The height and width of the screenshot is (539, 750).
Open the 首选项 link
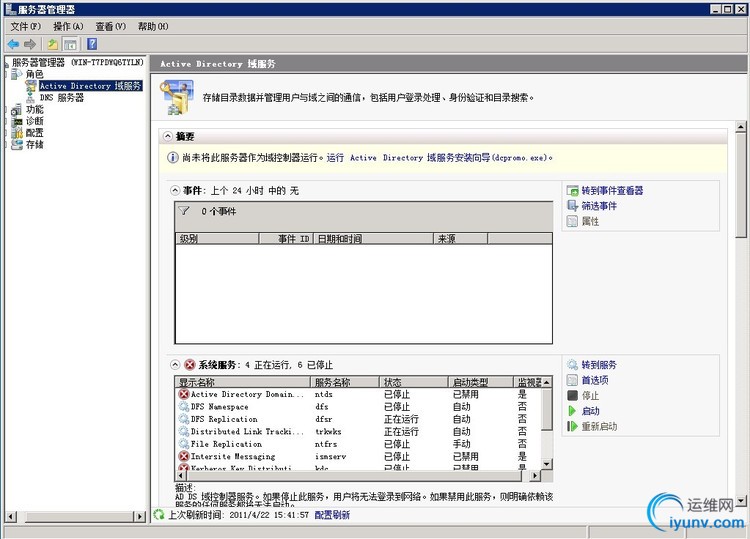tap(595, 380)
